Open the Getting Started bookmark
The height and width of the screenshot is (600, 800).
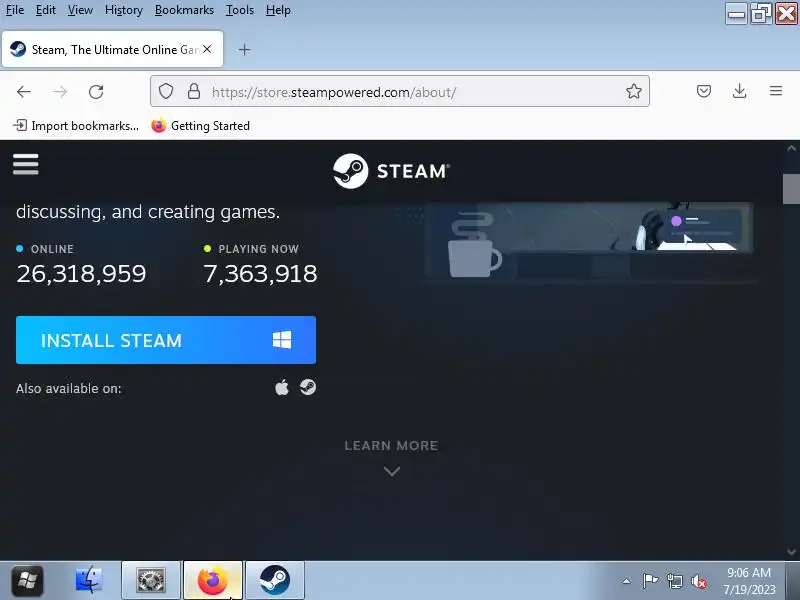pyautogui.click(x=201, y=126)
